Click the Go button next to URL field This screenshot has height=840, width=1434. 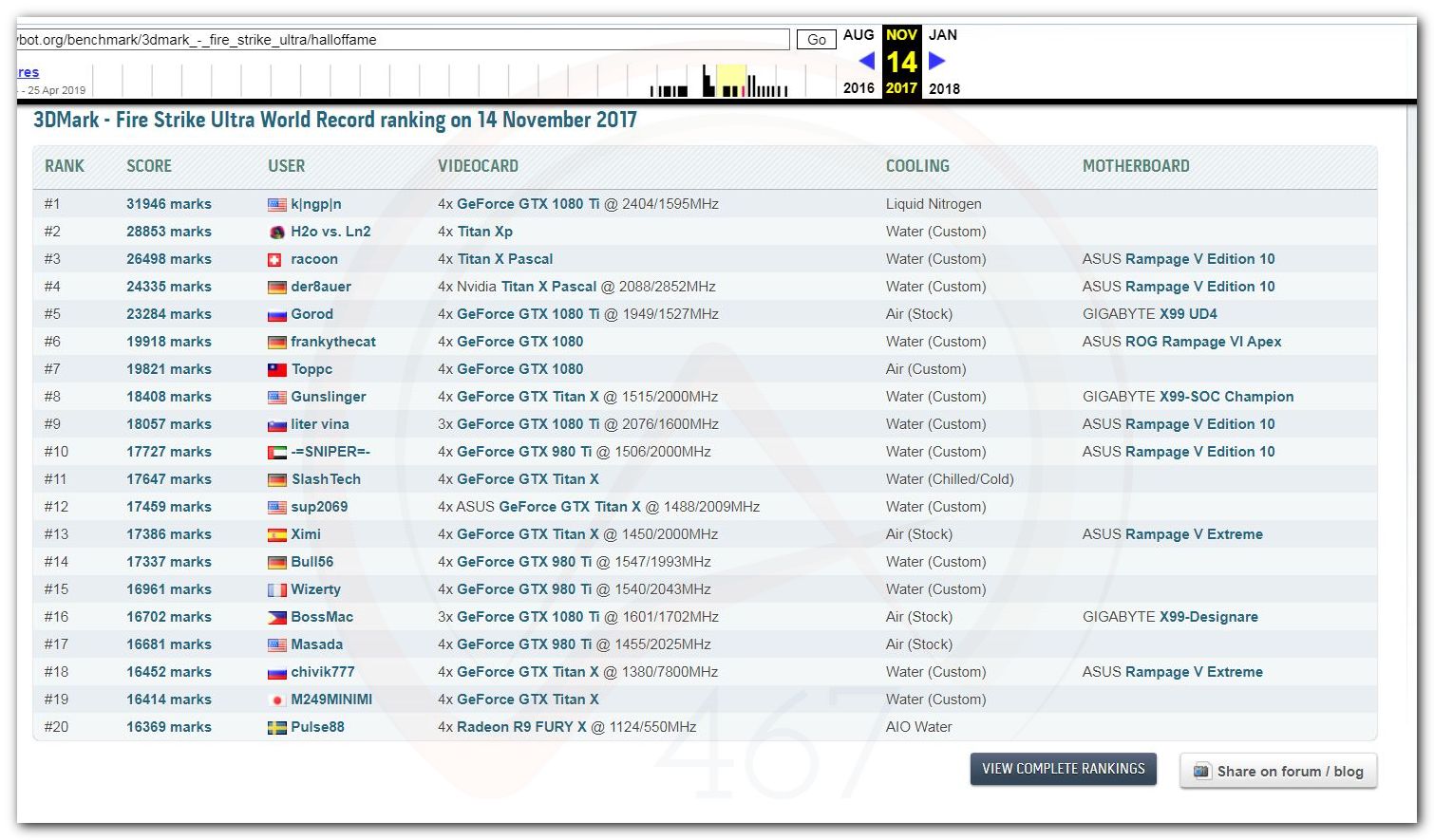816,39
